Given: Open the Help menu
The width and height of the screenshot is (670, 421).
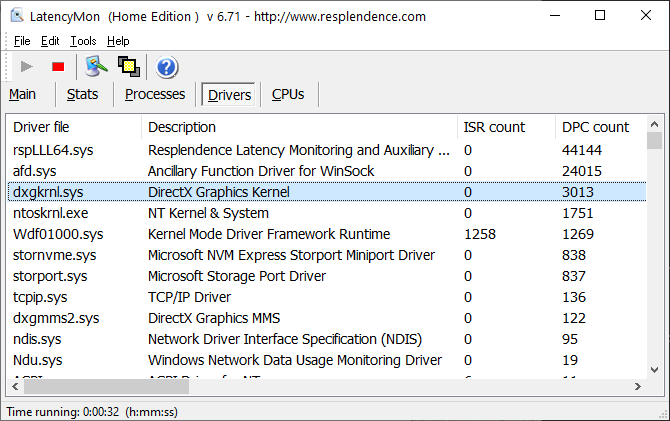Looking at the screenshot, I should click(x=118, y=41).
